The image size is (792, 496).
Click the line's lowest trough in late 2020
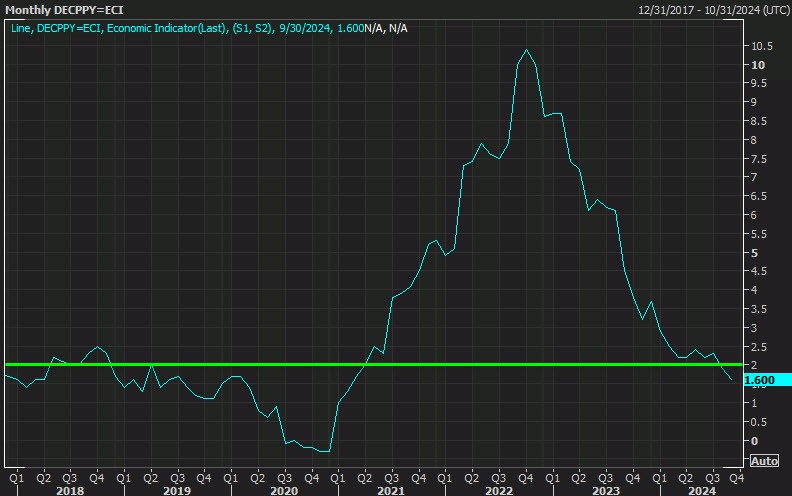[323, 452]
